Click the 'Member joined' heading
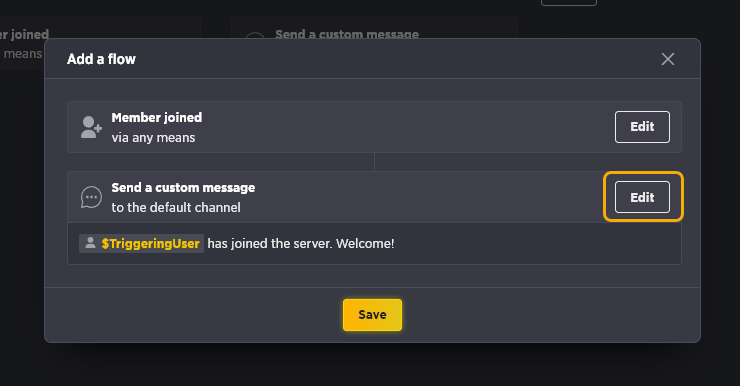This screenshot has width=740, height=386. 157,117
